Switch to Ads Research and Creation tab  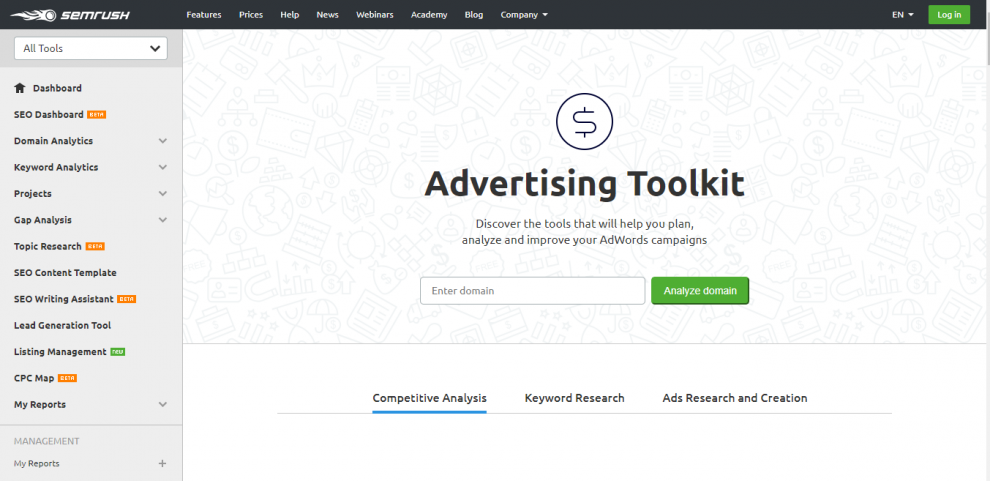click(734, 398)
